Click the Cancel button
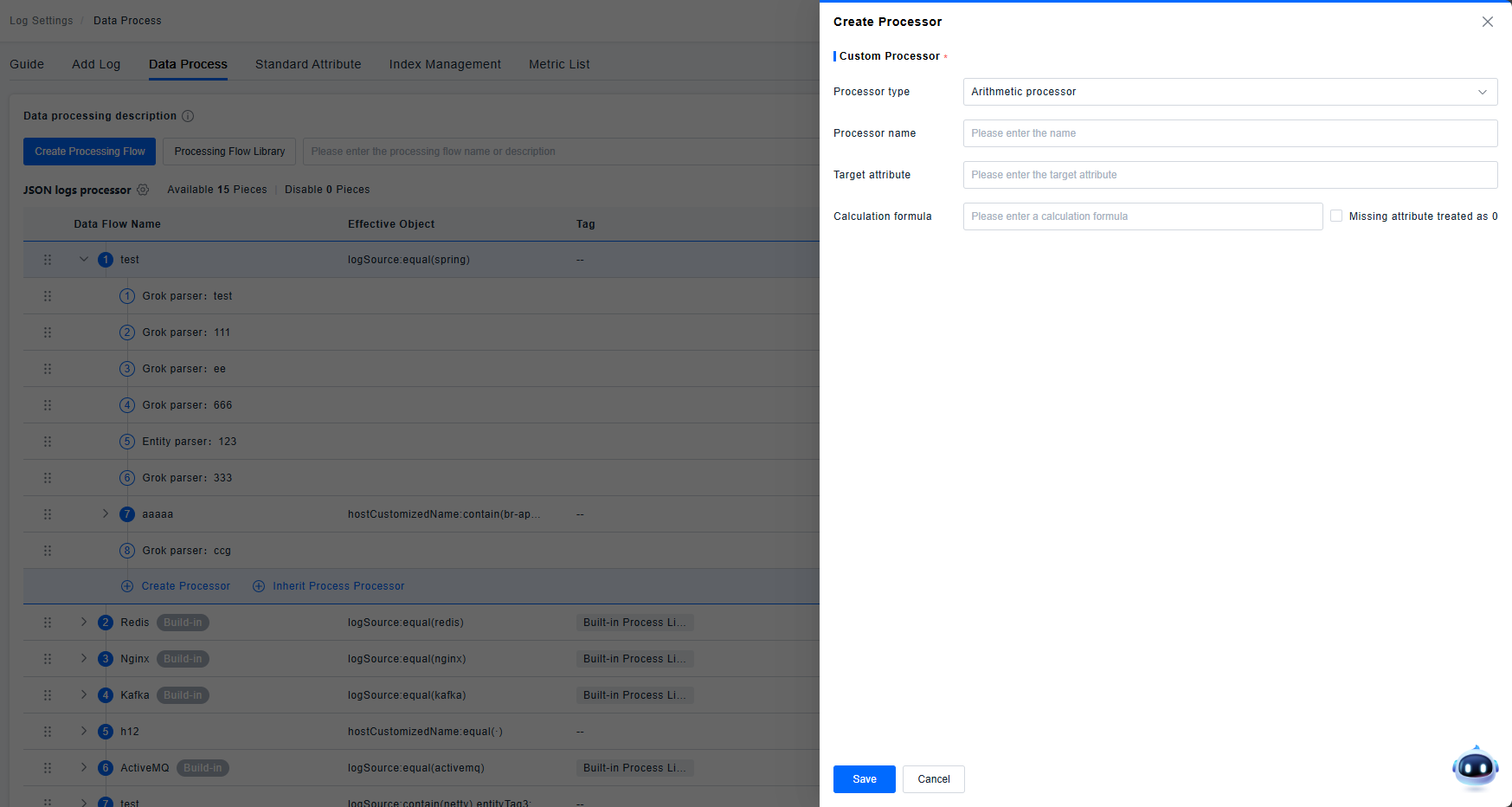This screenshot has height=807, width=1512. pyautogui.click(x=933, y=779)
